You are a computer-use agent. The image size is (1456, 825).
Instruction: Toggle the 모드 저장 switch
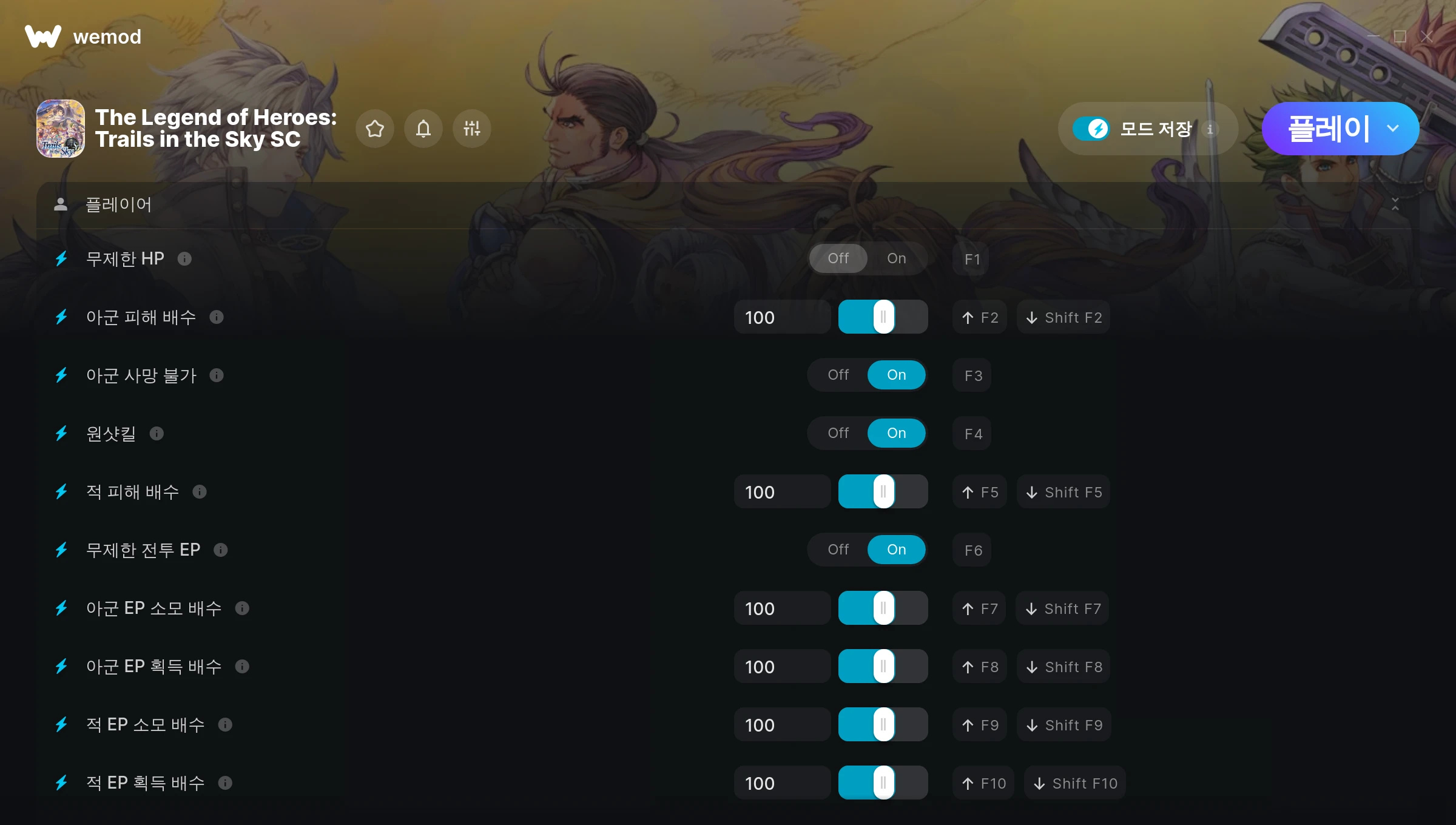[x=1091, y=129]
